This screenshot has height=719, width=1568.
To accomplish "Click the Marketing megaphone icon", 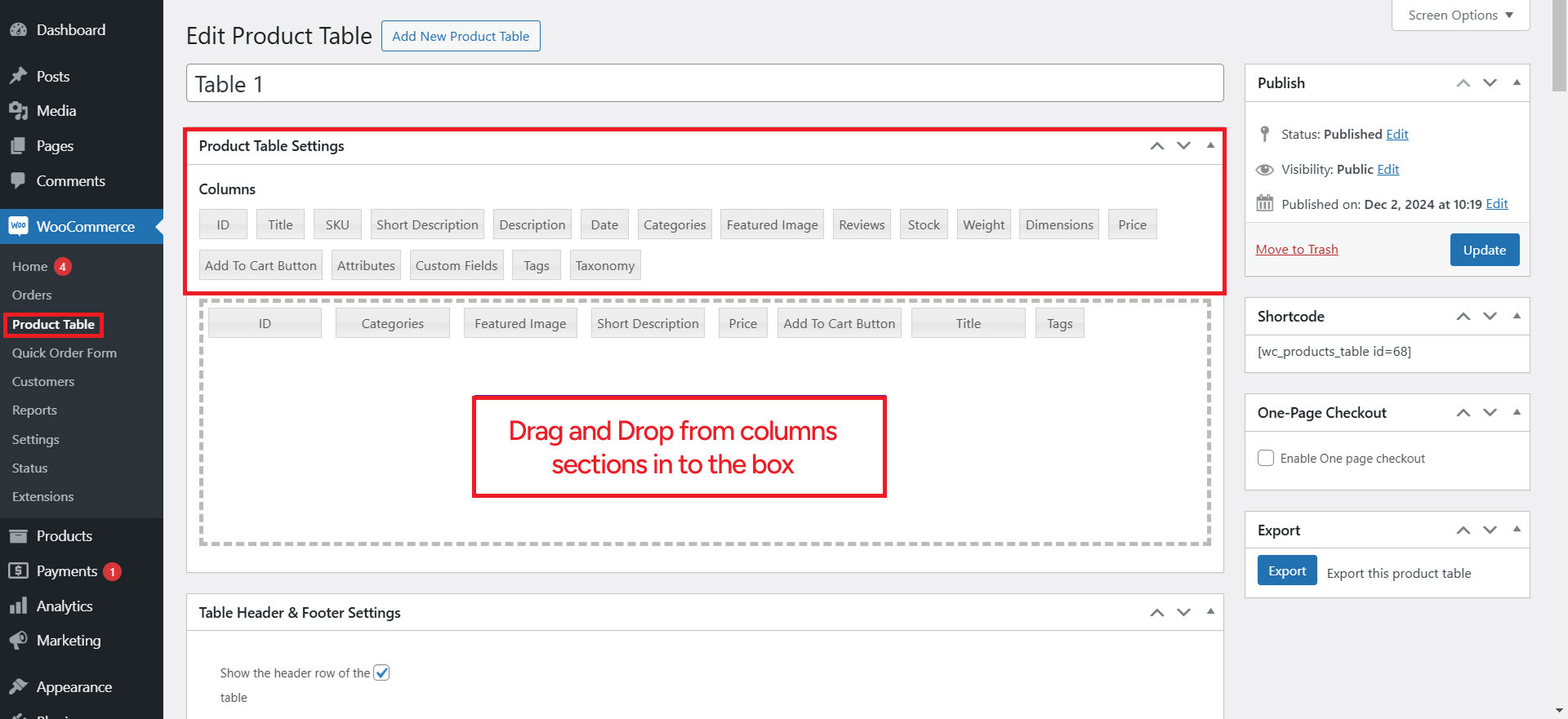I will point(18,641).
